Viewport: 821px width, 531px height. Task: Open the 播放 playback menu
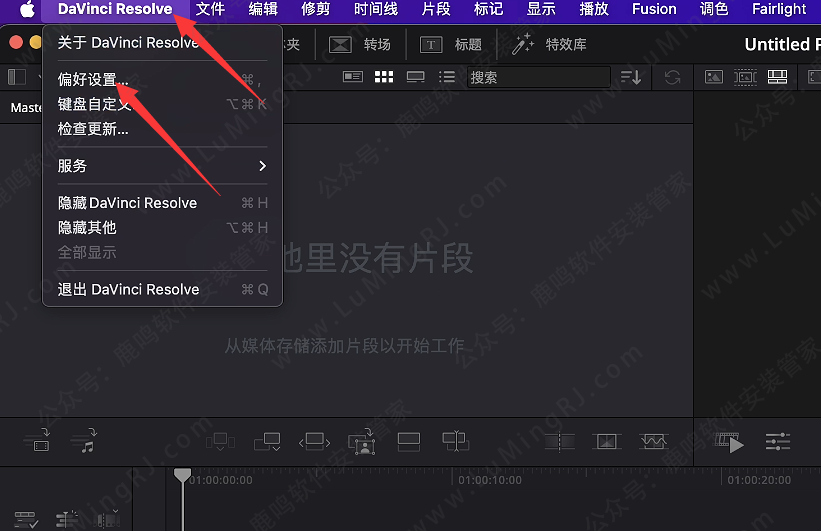pos(594,9)
